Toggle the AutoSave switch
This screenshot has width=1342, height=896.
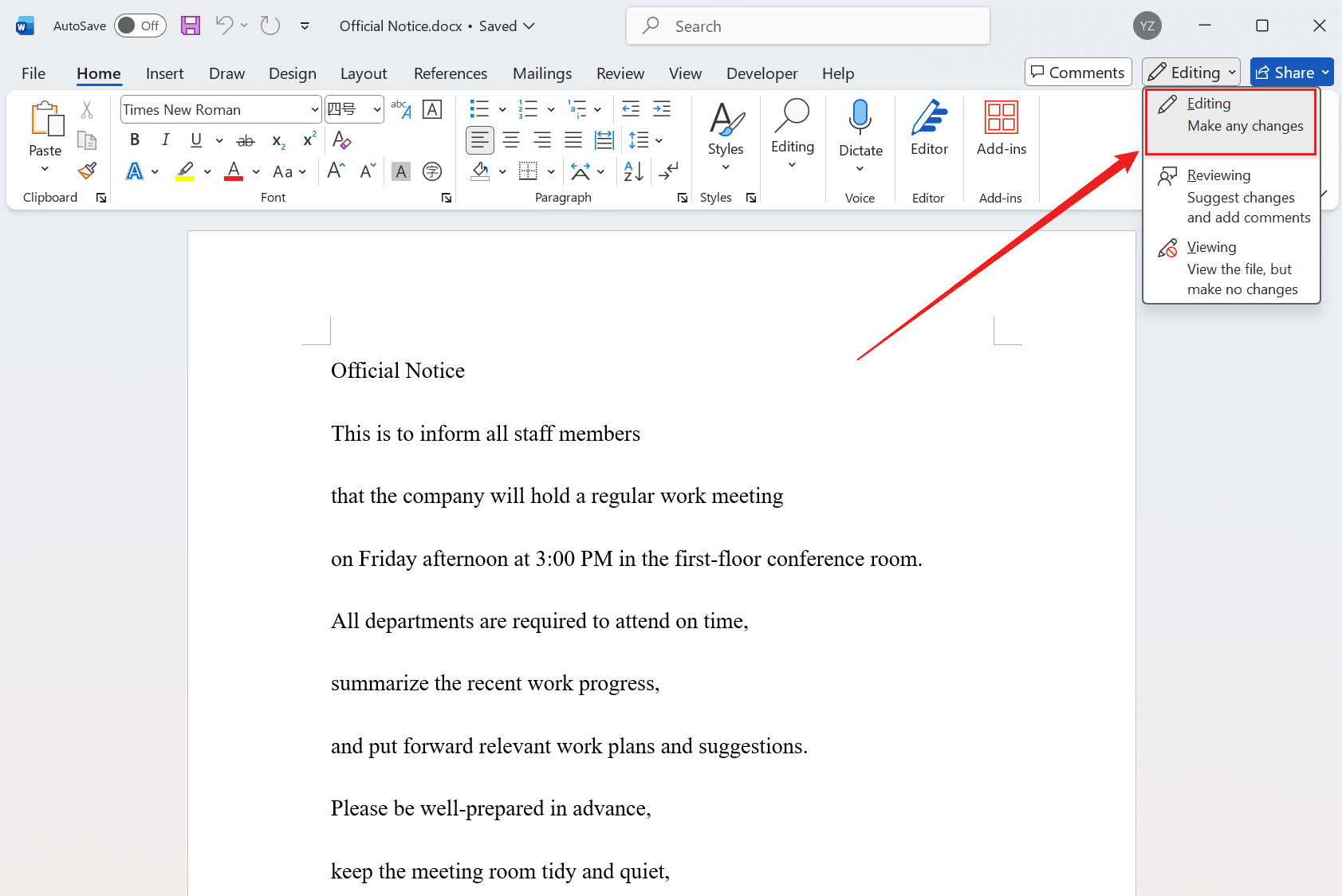[x=140, y=26]
